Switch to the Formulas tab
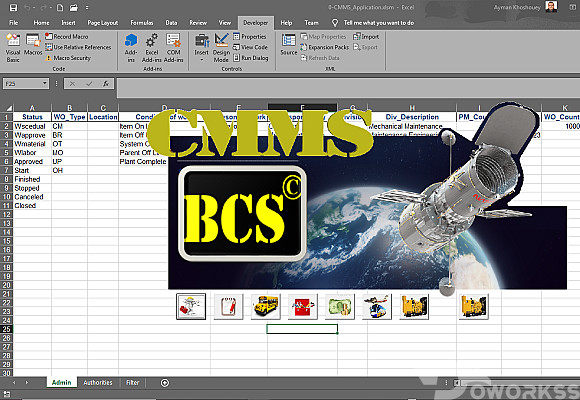Viewport: 580px width, 400px height. (142, 23)
